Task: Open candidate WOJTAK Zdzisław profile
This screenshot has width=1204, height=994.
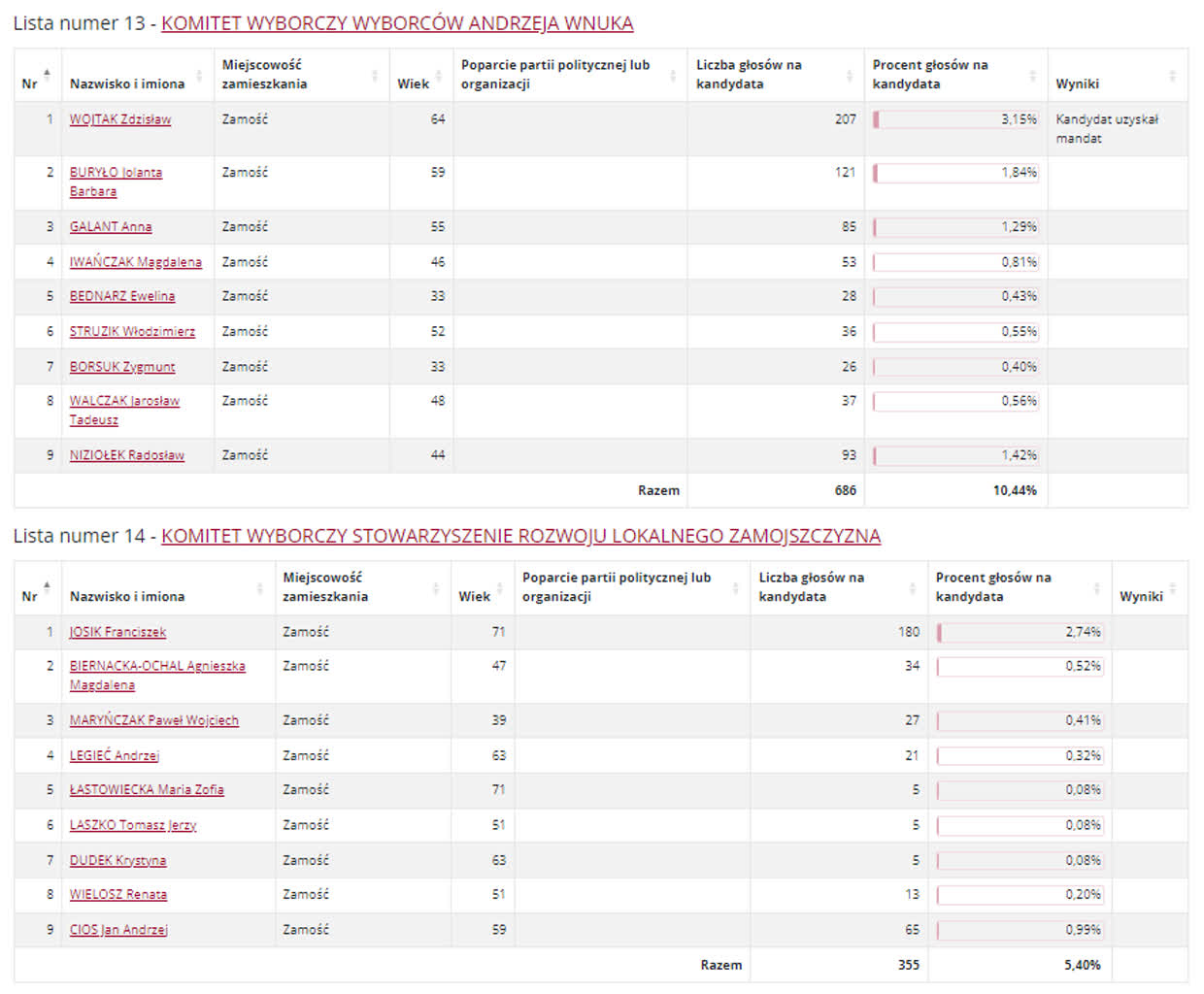Action: (119, 119)
